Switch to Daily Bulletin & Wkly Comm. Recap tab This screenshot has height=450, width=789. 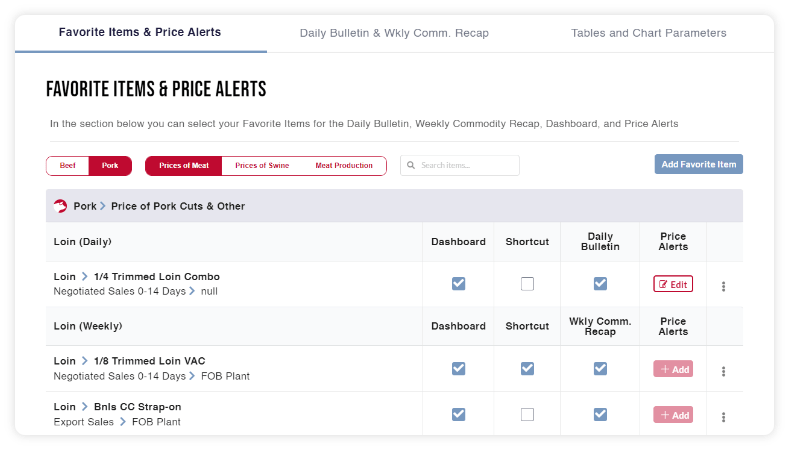394,33
